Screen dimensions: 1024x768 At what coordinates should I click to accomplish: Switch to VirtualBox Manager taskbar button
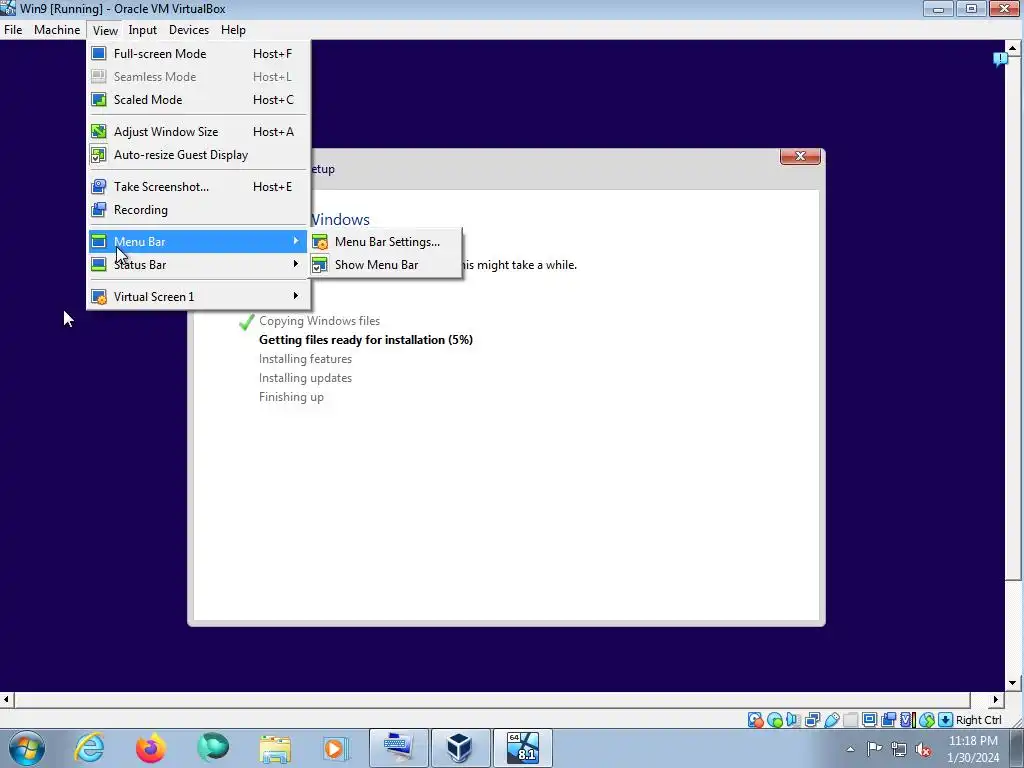460,748
